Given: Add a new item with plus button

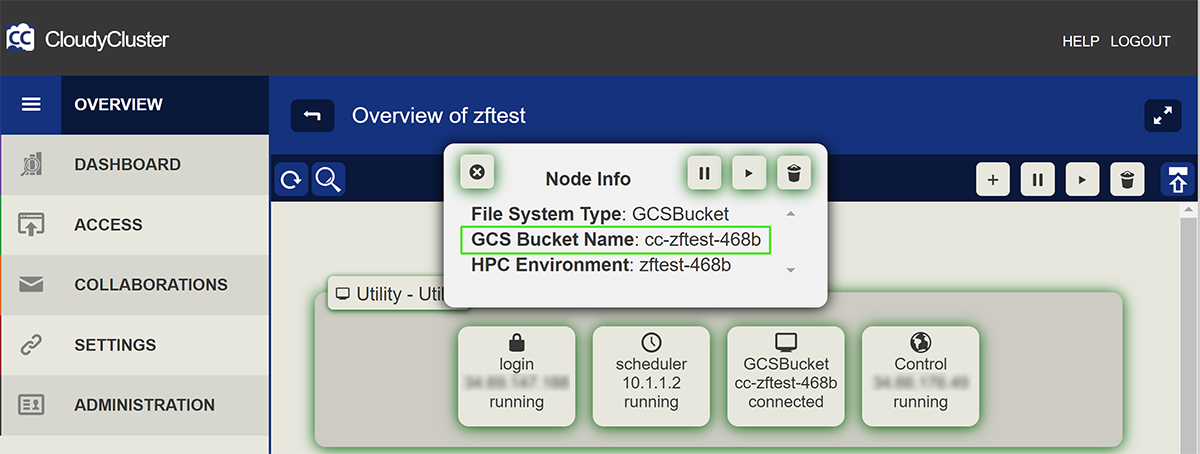Looking at the screenshot, I should coord(993,180).
